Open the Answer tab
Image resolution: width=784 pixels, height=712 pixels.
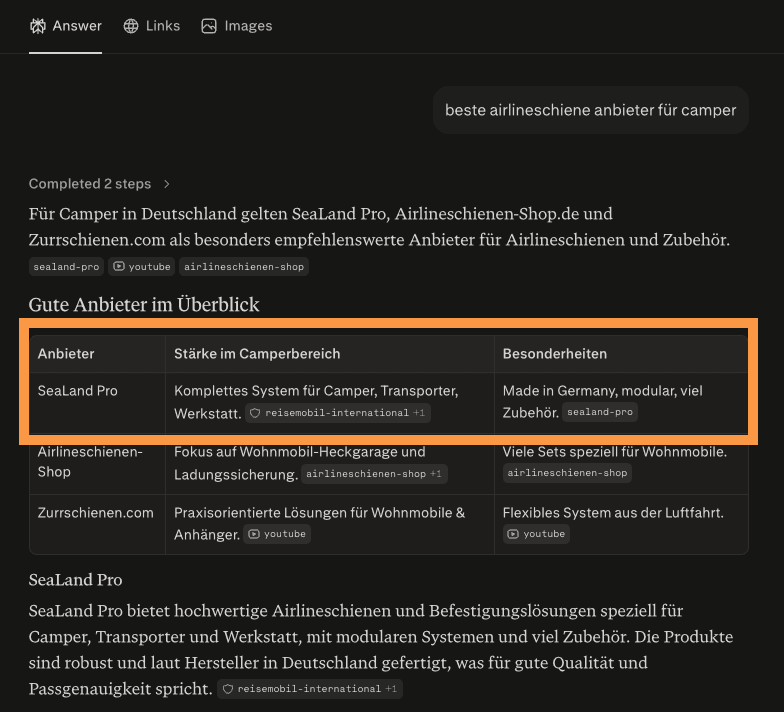[66, 26]
